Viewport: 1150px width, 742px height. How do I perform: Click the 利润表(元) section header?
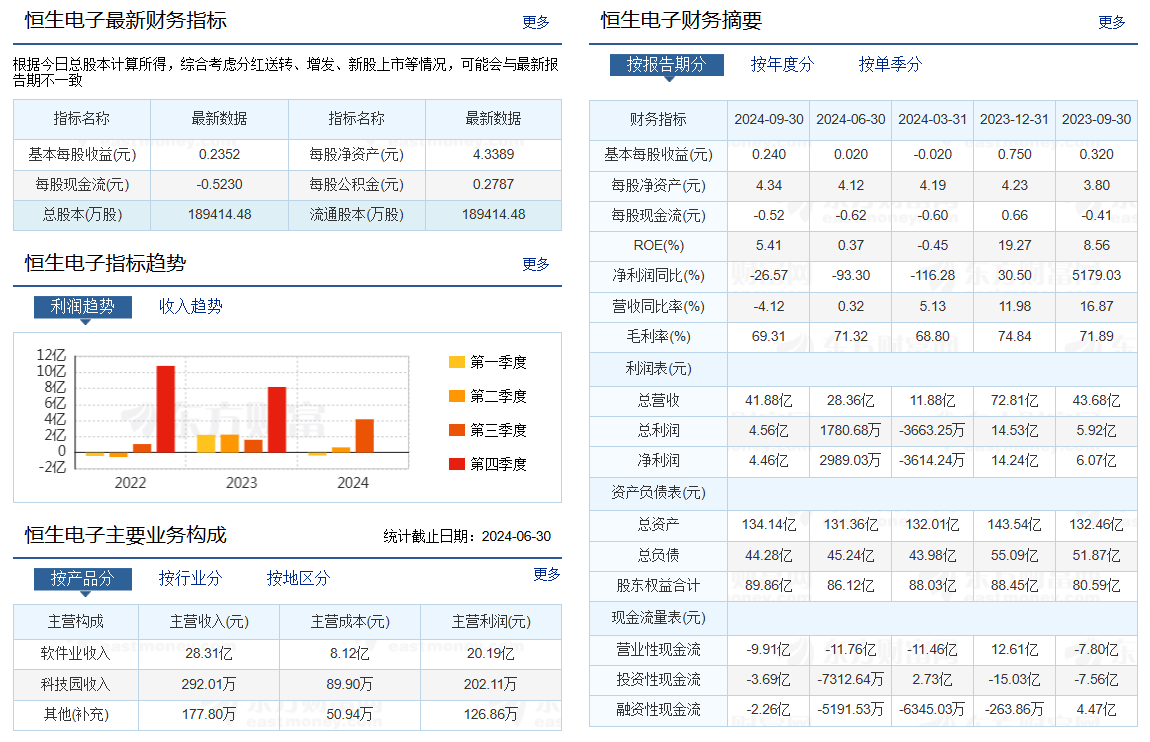[658, 369]
